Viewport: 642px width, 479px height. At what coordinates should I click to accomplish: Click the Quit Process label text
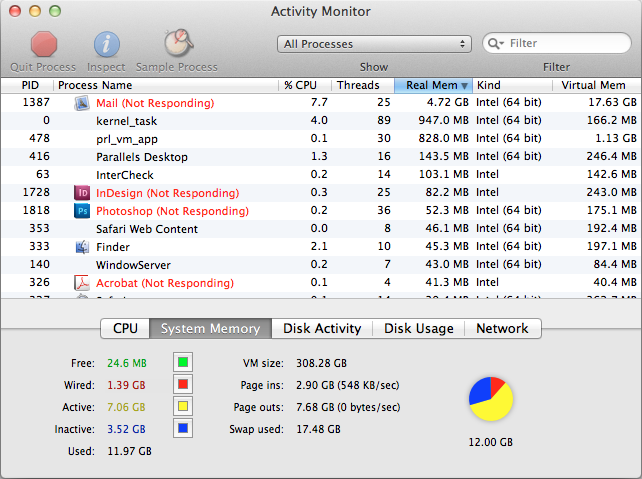[43, 67]
